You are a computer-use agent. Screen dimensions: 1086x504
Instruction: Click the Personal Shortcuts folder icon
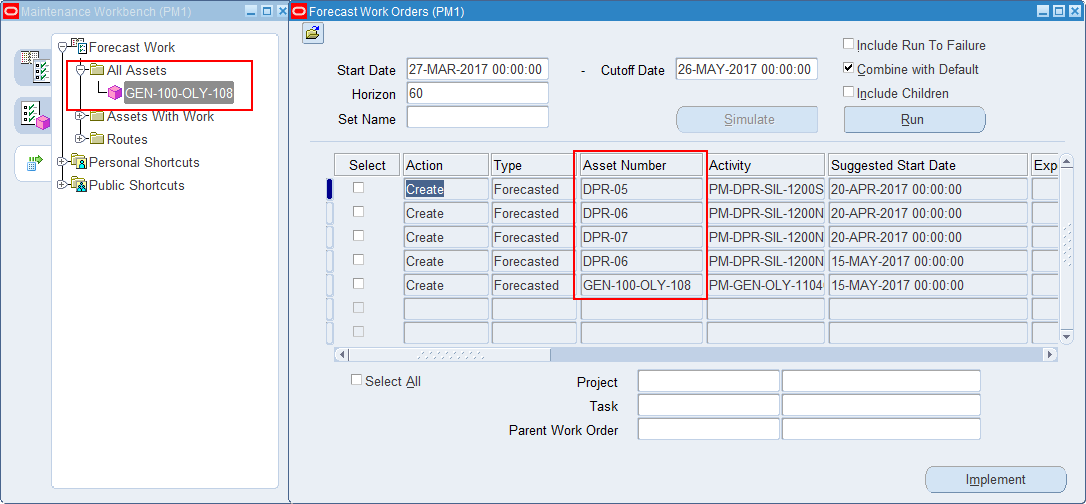point(78,162)
